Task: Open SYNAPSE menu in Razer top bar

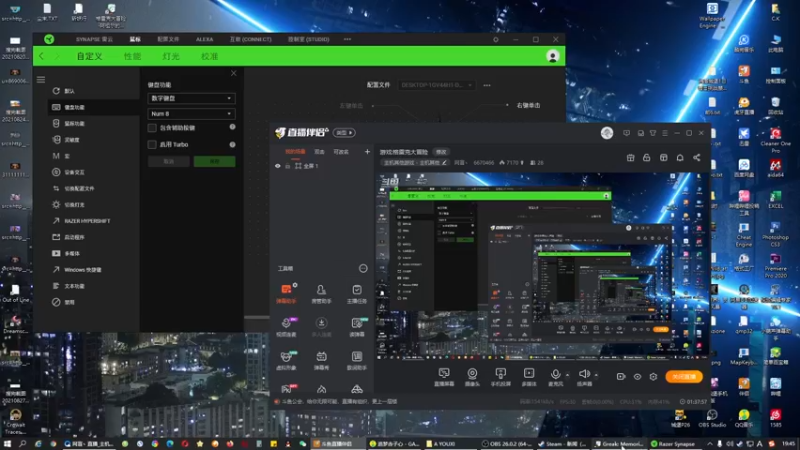Action: pyautogui.click(x=94, y=39)
